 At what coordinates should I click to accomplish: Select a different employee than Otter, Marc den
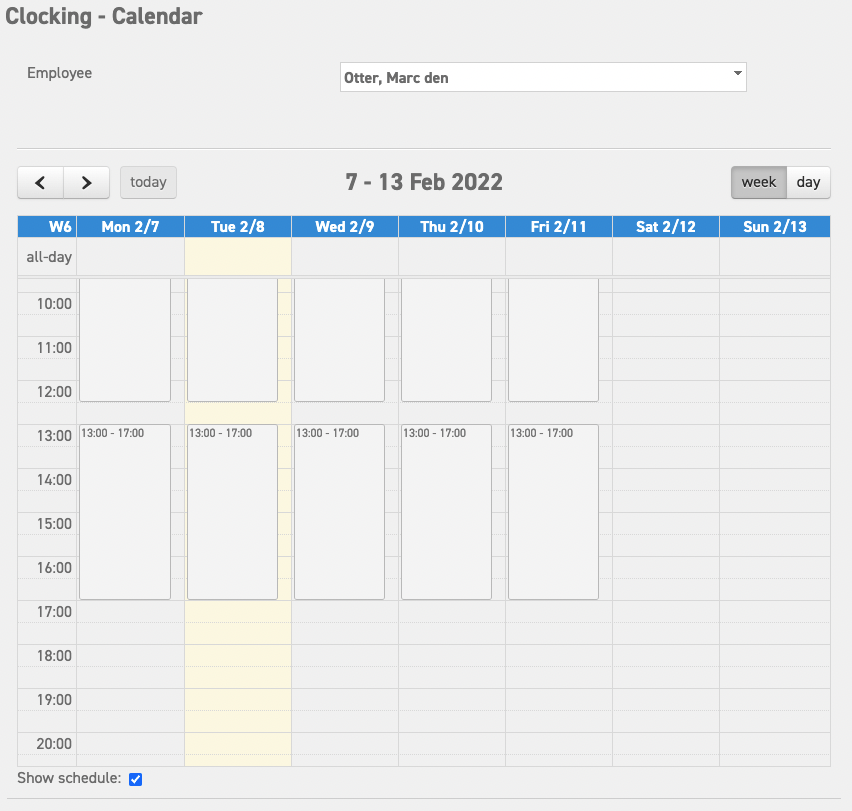[543, 77]
